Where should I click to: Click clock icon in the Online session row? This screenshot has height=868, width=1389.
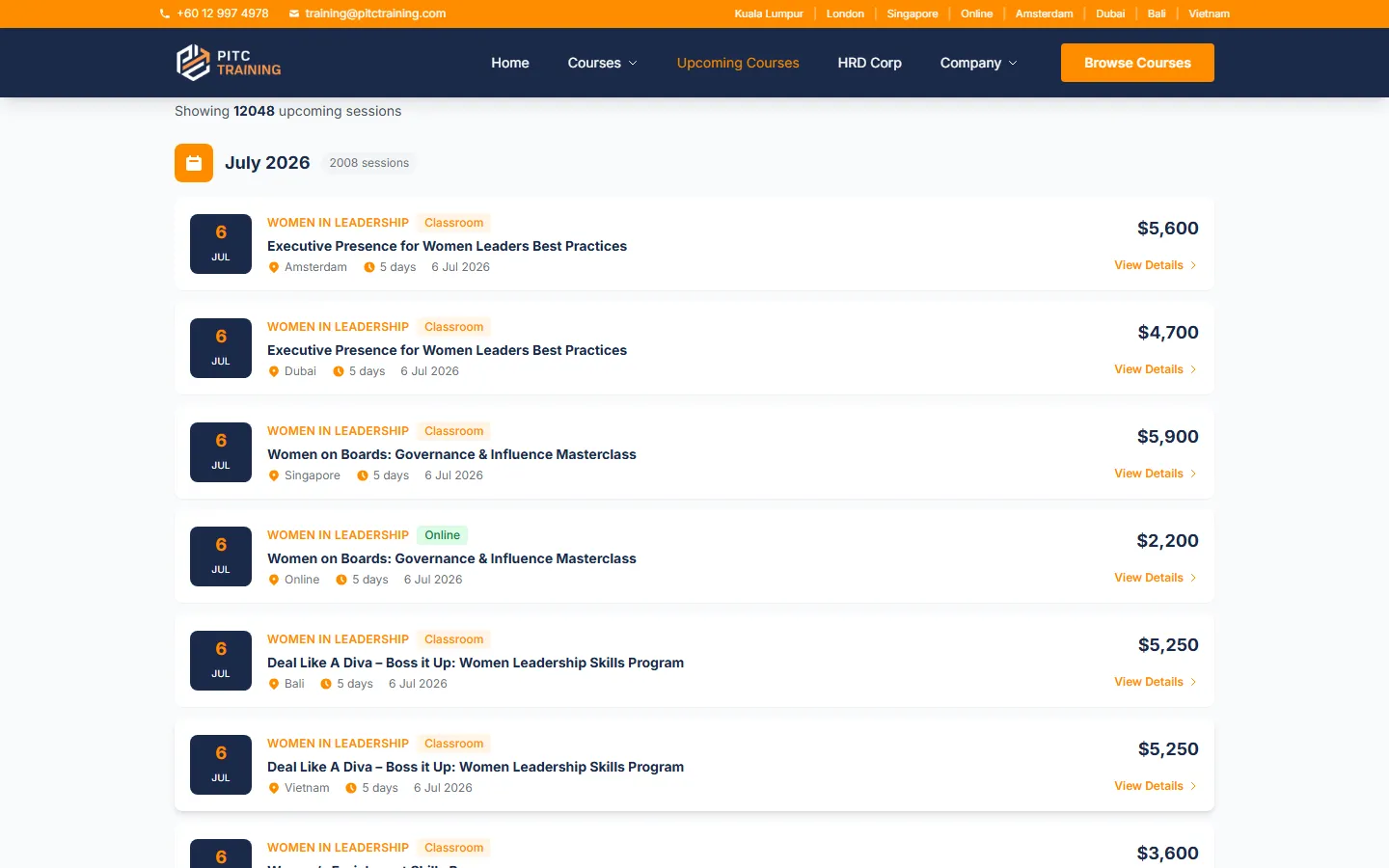click(341, 580)
